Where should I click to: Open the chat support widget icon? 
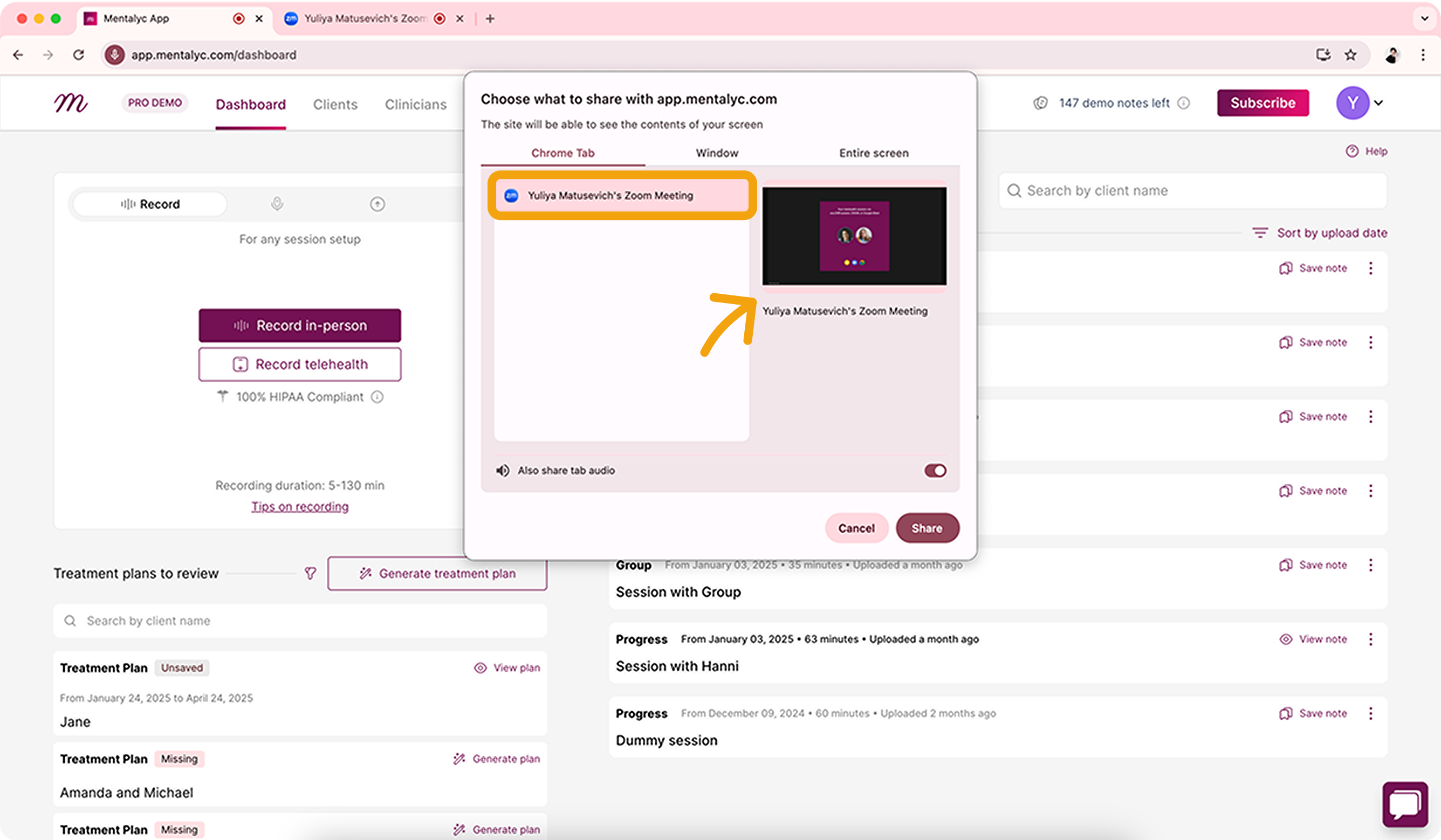click(x=1404, y=804)
